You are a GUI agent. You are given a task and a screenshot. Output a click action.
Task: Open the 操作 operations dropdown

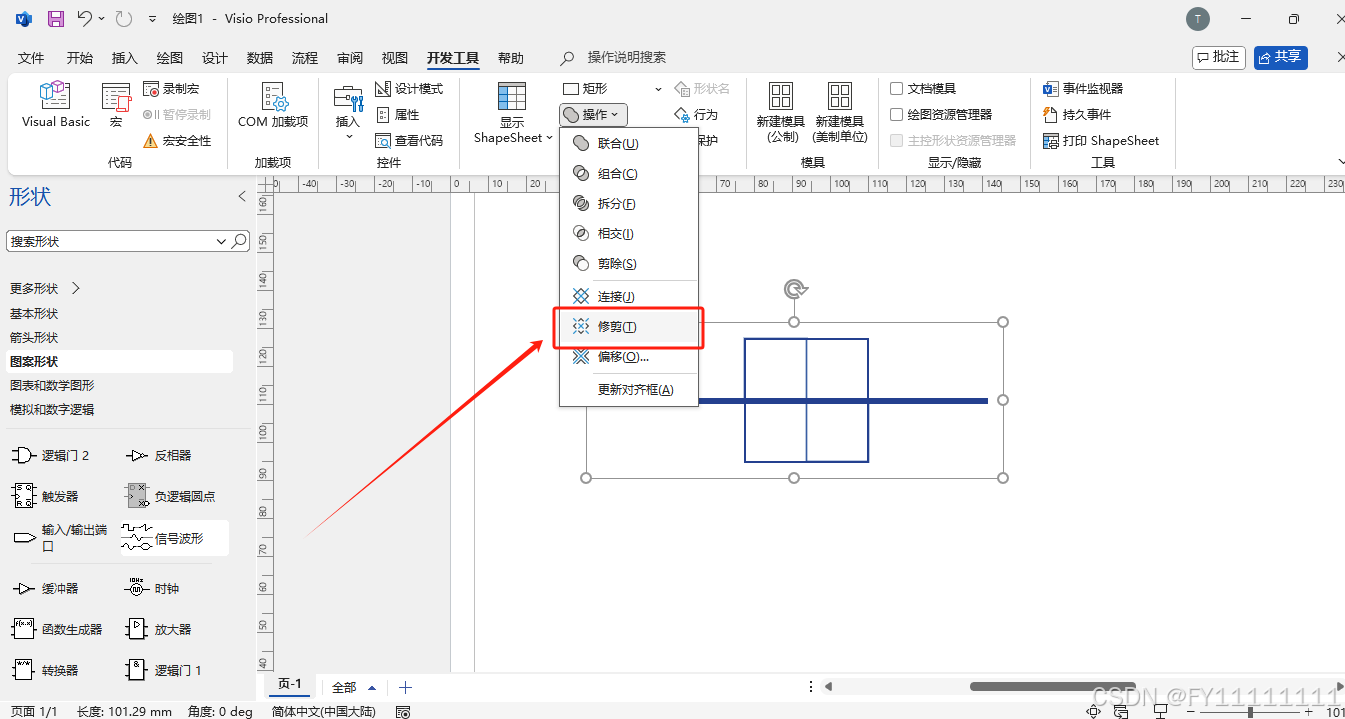tap(594, 115)
